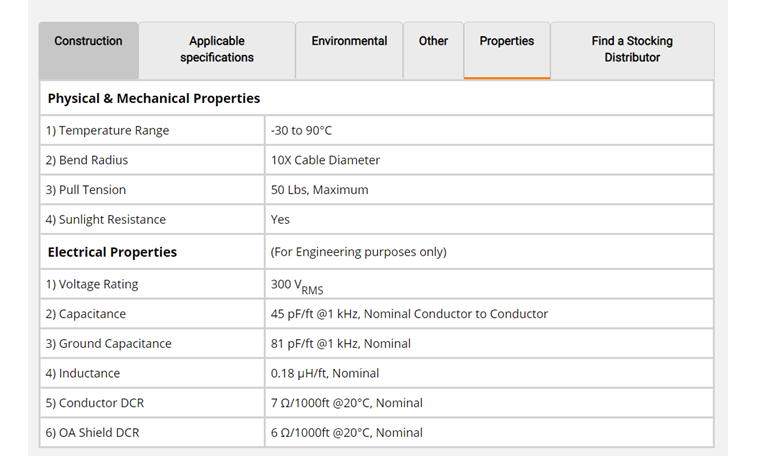Click the Sunlight Resistance row label
Screen dimensions: 757x456
[106, 220]
